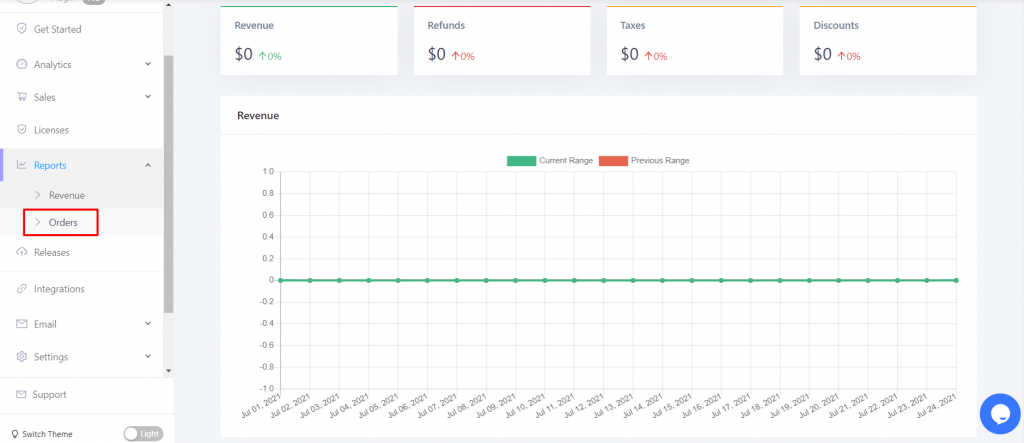Click the Sales cart icon
This screenshot has width=1024, height=443.
(x=22, y=97)
